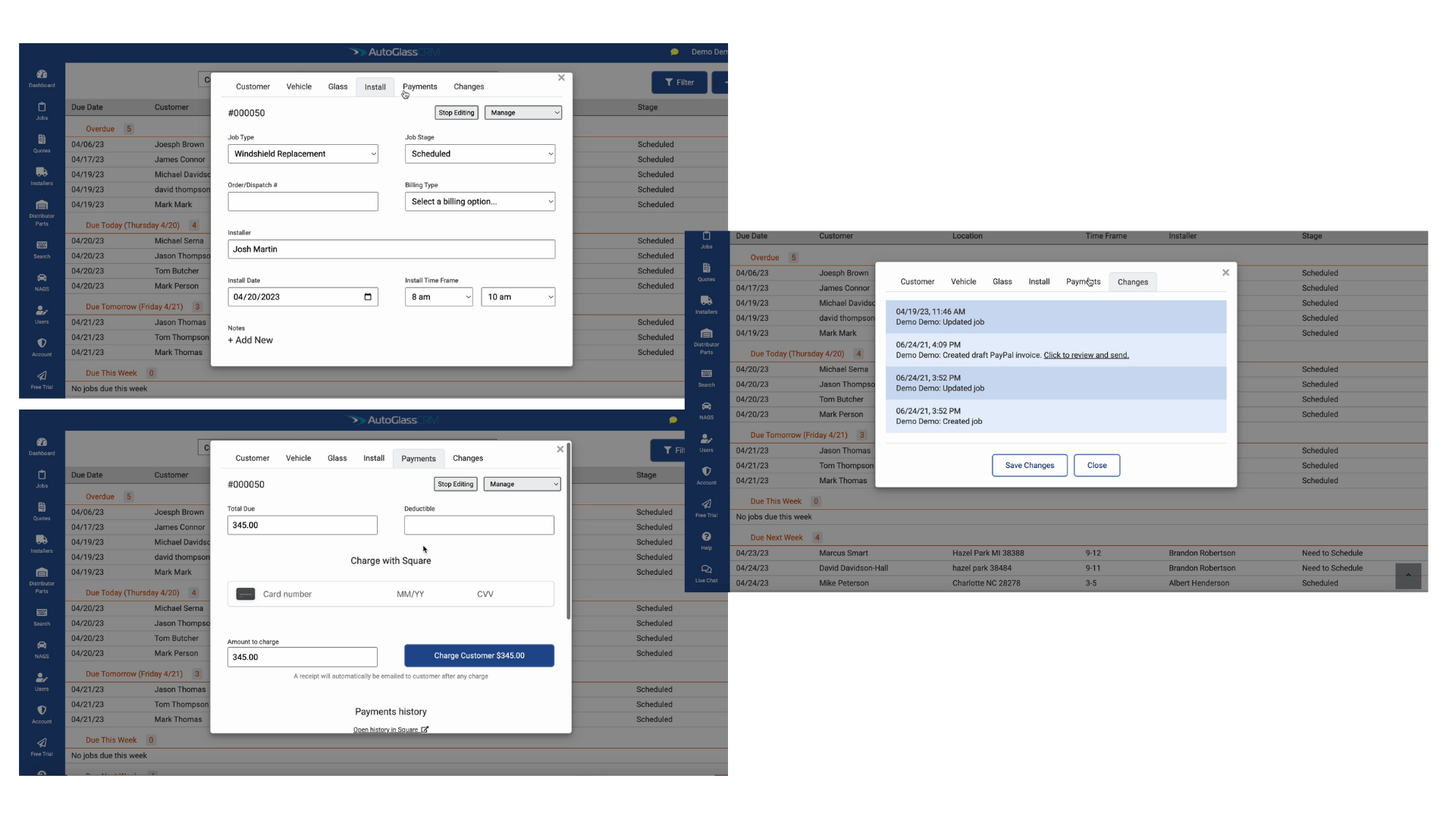The width and height of the screenshot is (1456, 819).
Task: Open the Quotes section
Action: pyautogui.click(x=42, y=143)
